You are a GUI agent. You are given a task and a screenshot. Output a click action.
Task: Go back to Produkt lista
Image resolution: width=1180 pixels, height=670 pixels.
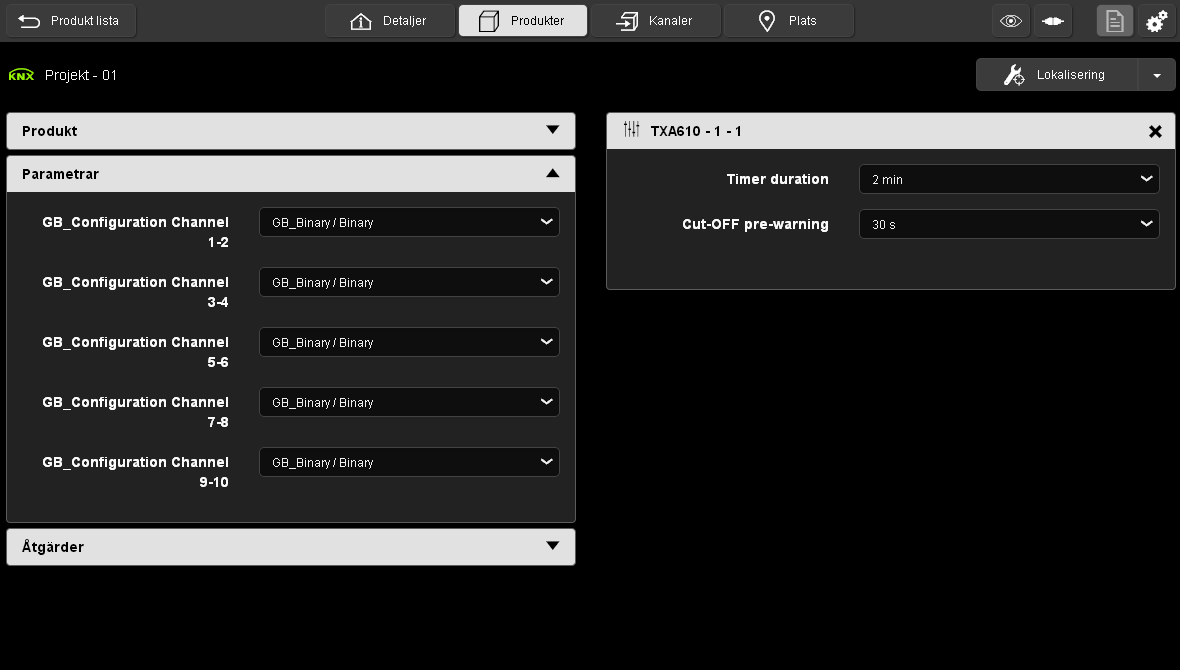coord(71,21)
